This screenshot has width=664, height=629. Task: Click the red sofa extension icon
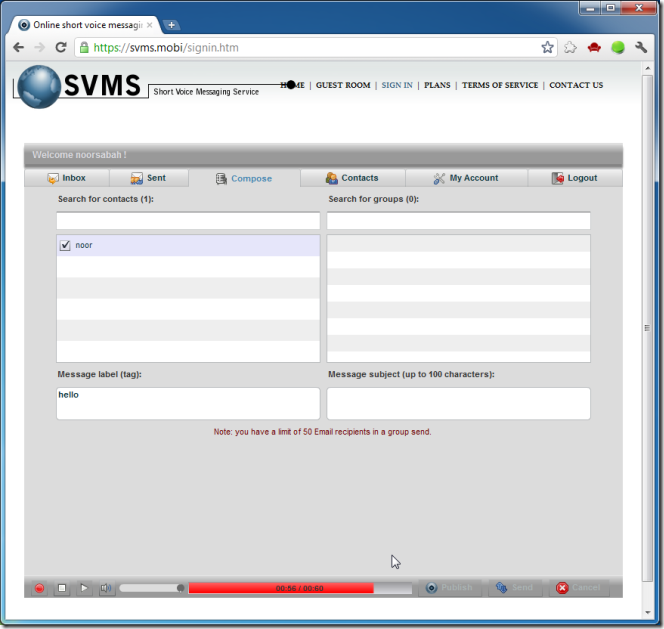click(x=594, y=47)
